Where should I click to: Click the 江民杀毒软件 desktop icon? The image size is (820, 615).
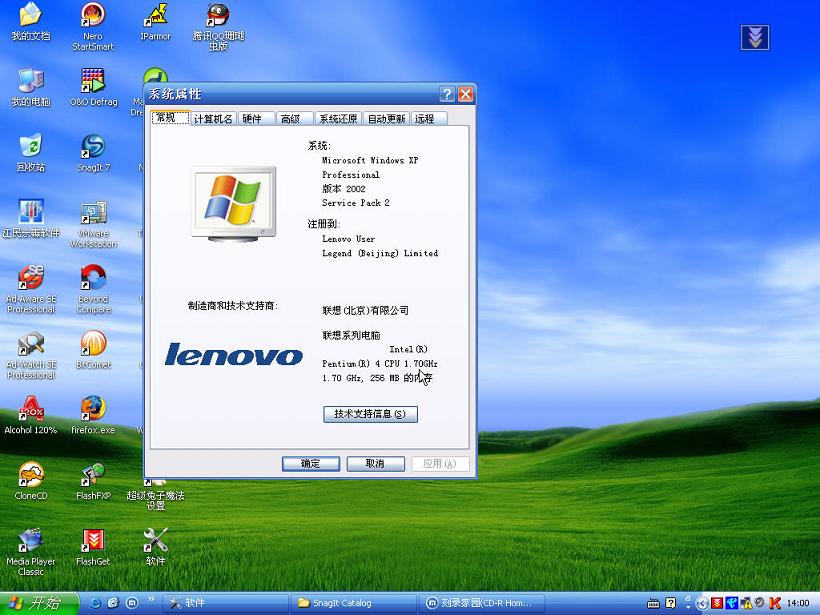pyautogui.click(x=31, y=219)
